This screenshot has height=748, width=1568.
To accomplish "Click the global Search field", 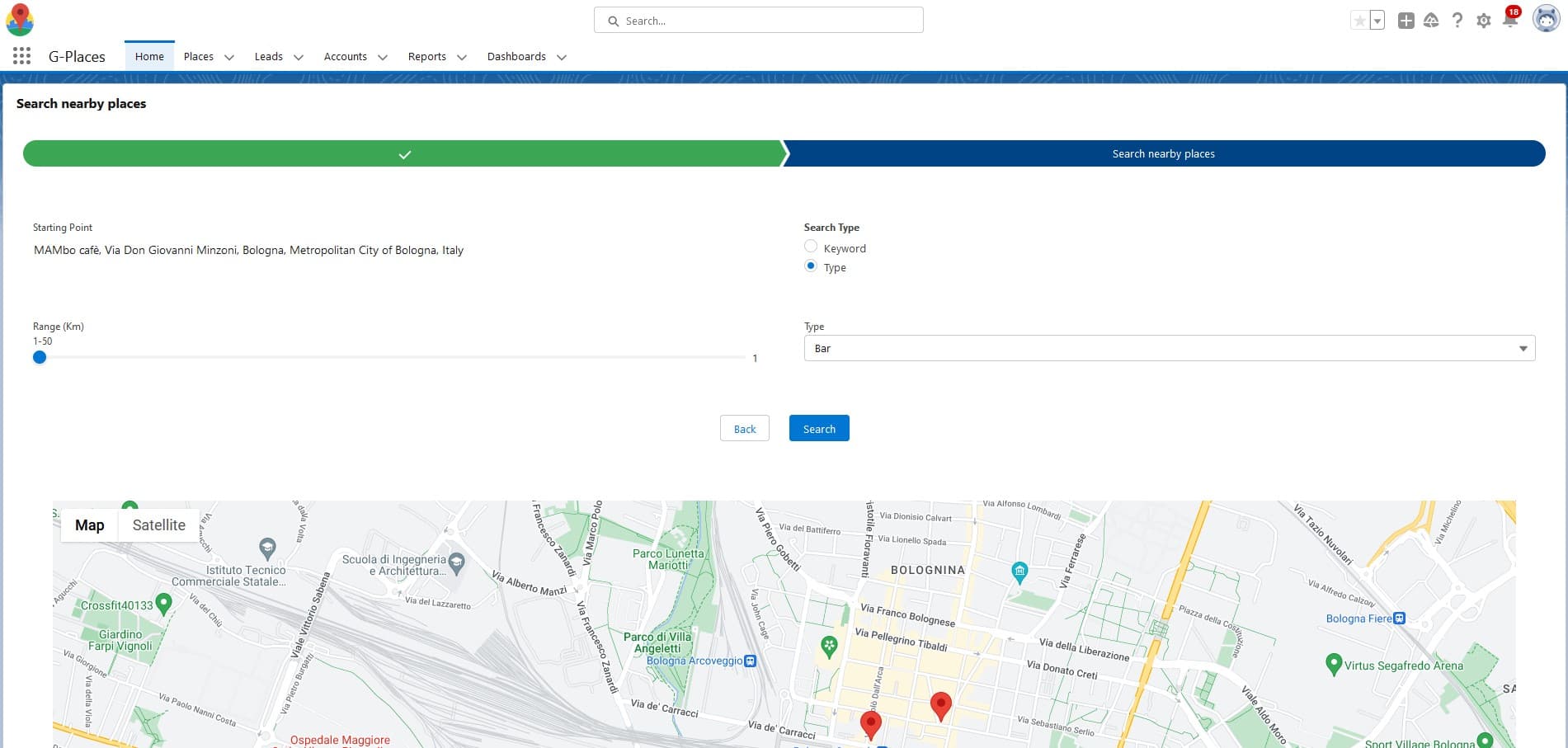I will coord(758,21).
